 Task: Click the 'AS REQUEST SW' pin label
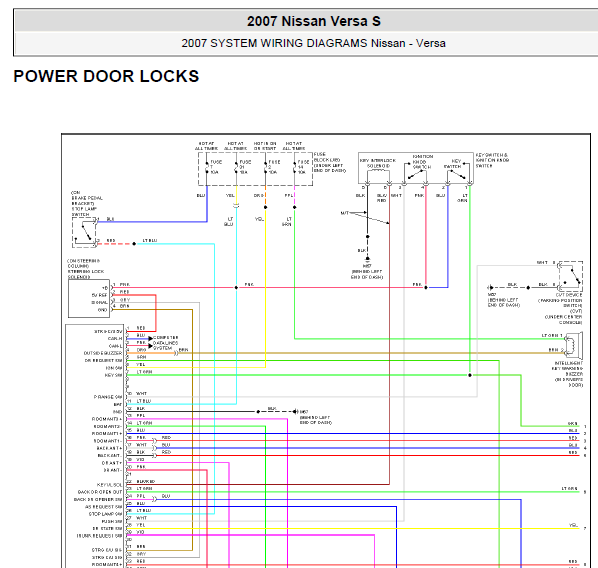103,507
